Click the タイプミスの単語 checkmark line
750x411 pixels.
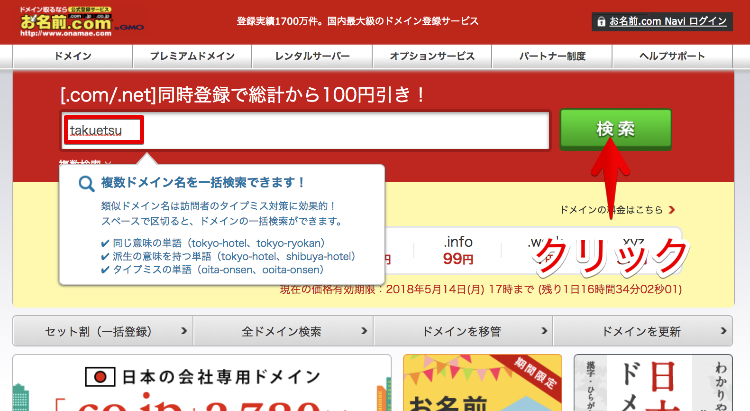(x=213, y=270)
